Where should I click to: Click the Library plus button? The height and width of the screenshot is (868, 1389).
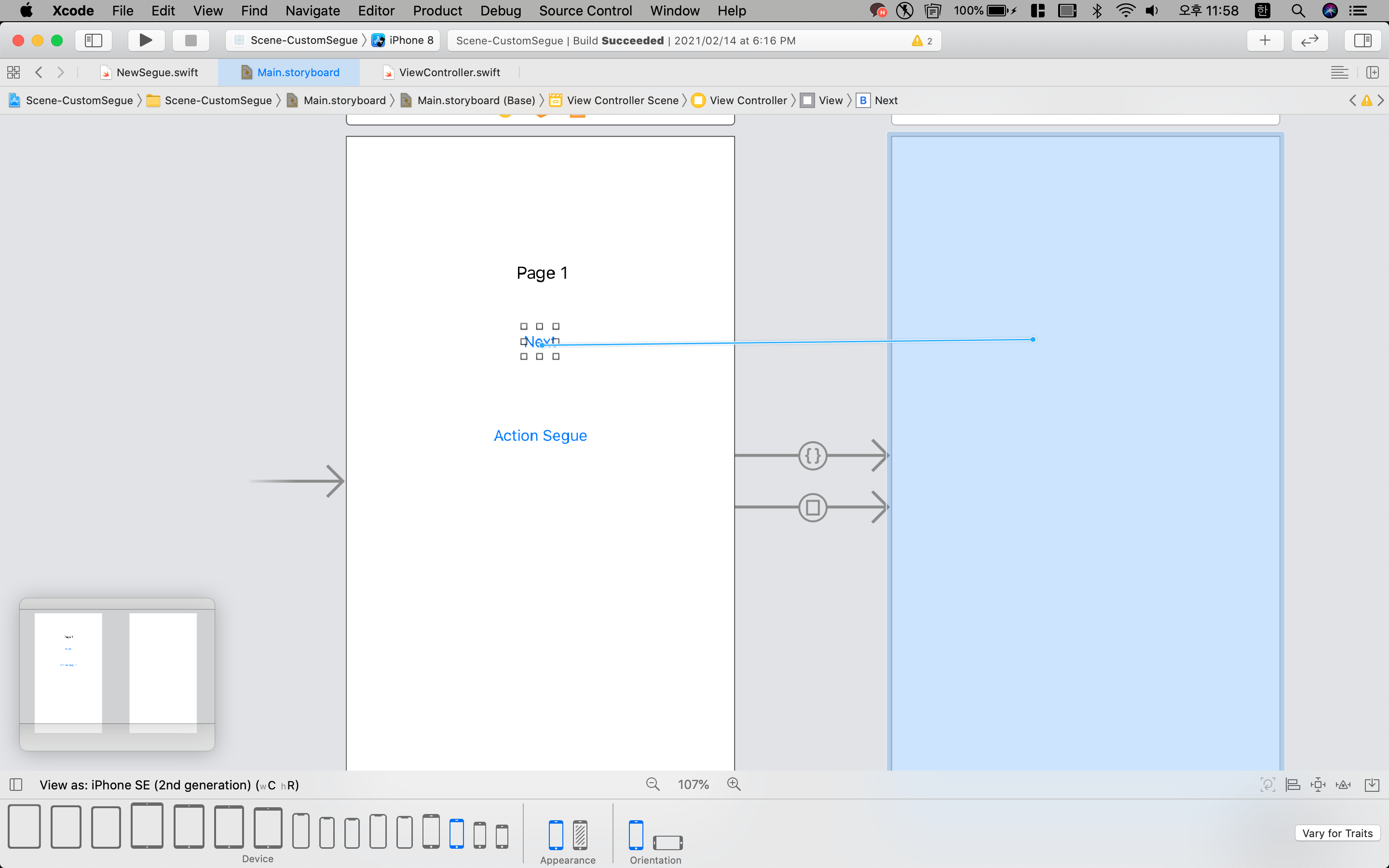1265,40
